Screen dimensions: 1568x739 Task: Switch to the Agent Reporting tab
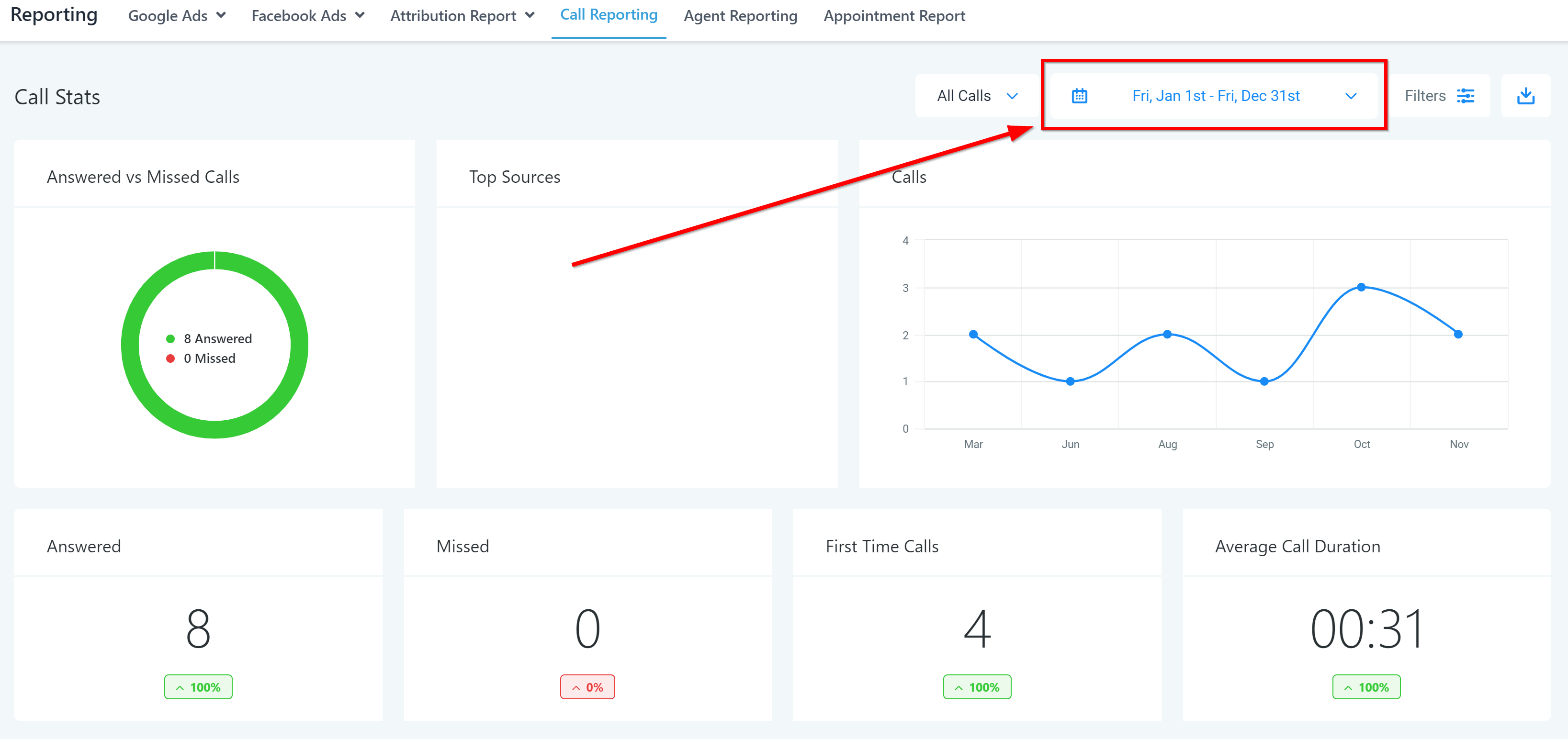pyautogui.click(x=740, y=16)
